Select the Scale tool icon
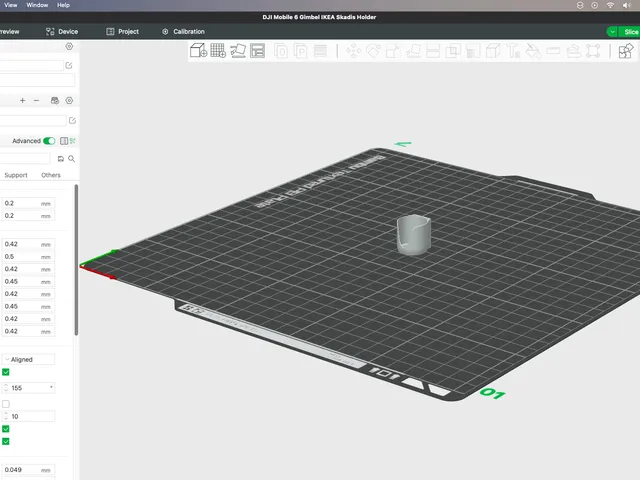 [x=393, y=51]
